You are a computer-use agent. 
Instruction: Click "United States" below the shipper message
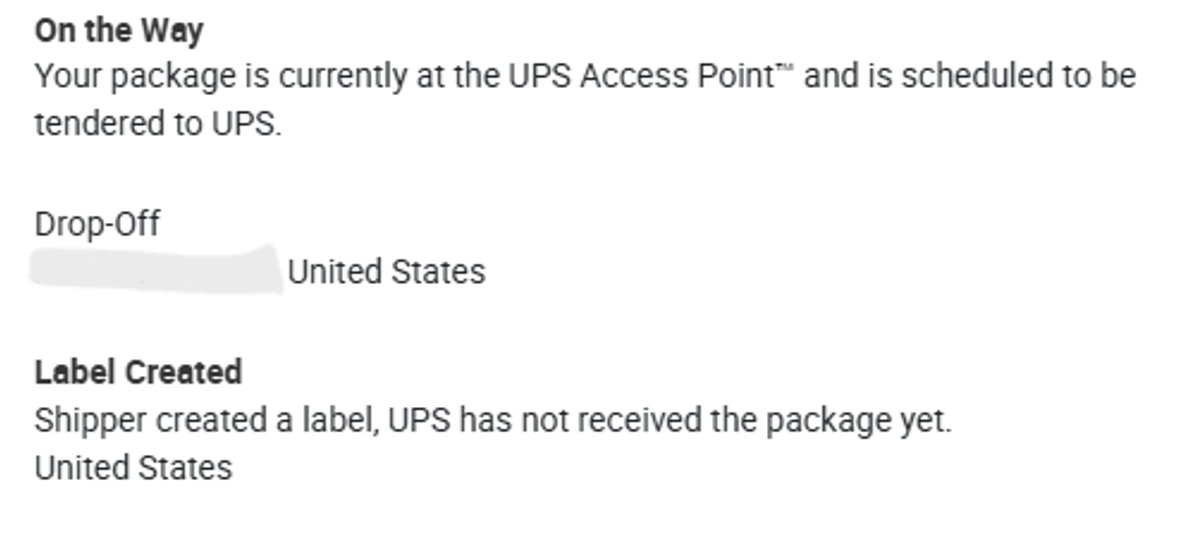click(x=133, y=467)
